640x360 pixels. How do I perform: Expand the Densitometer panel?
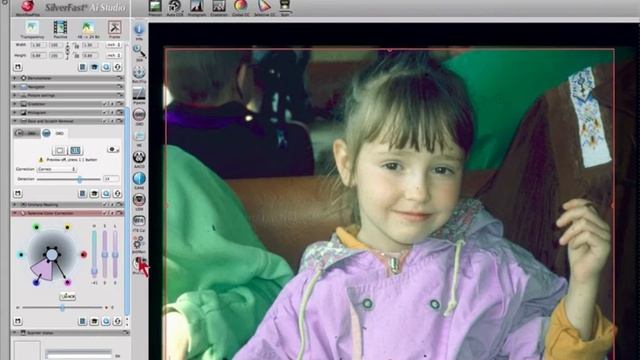click(15, 78)
